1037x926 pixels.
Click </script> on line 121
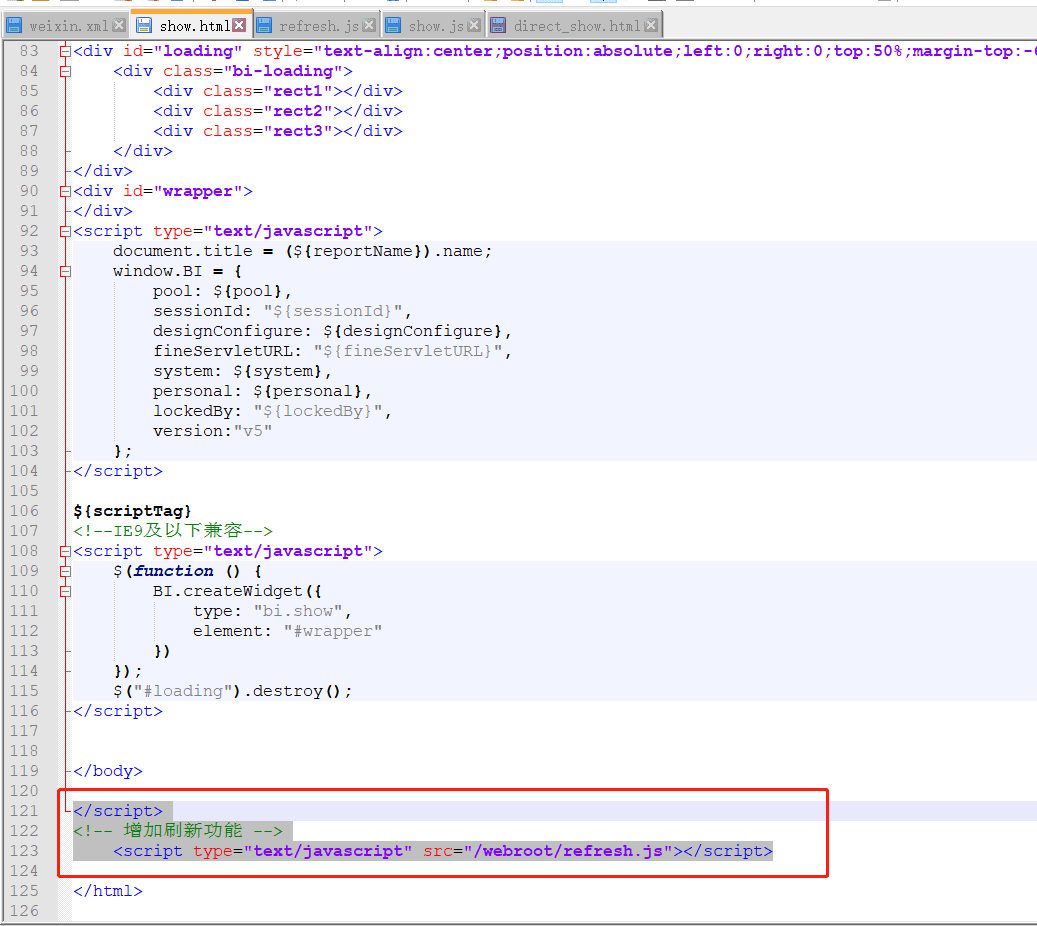pyautogui.click(x=118, y=811)
